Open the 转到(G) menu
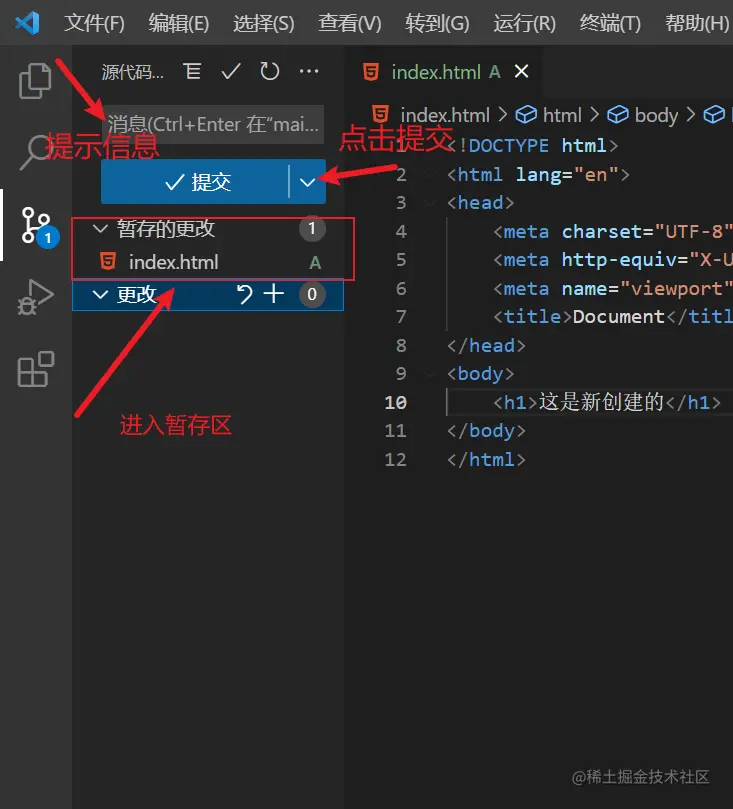Screen dimensions: 733x809 pos(437,23)
